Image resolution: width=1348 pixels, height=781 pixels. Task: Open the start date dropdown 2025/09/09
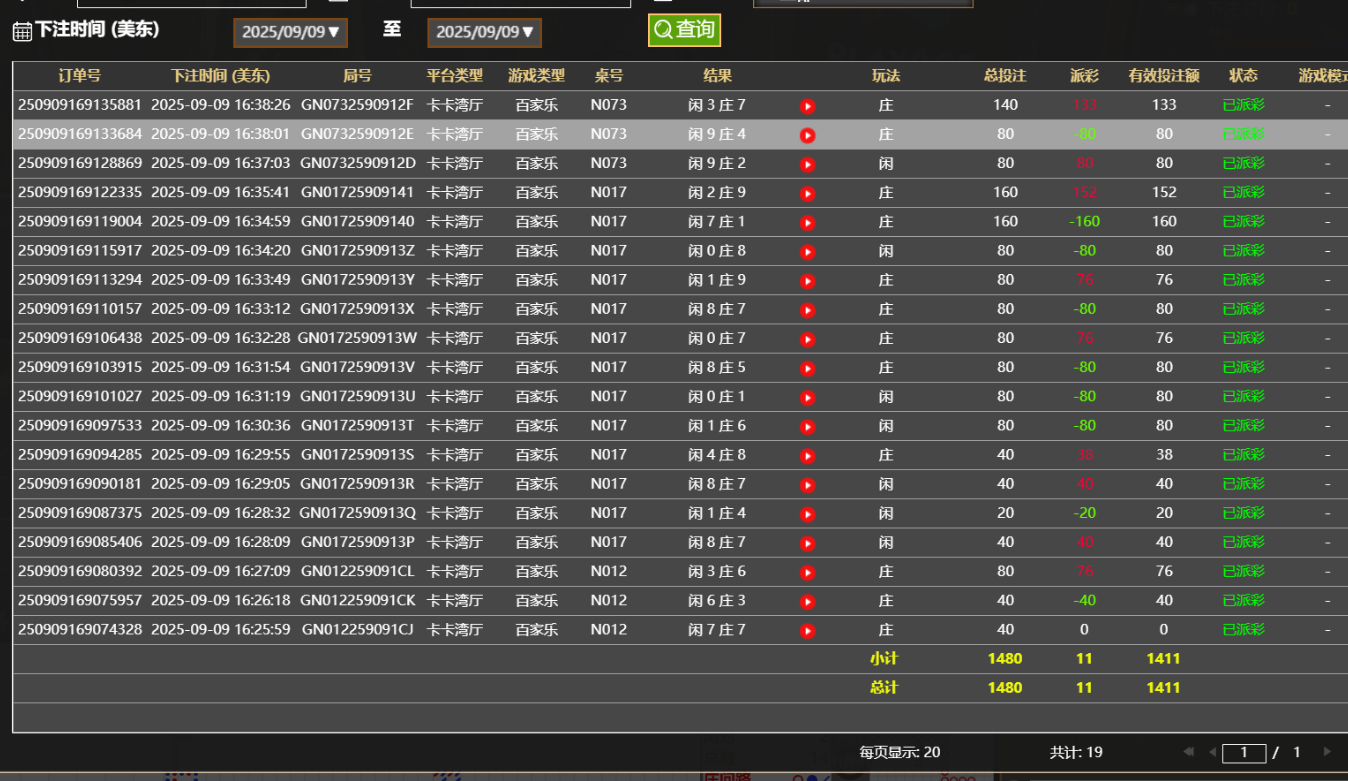(291, 32)
